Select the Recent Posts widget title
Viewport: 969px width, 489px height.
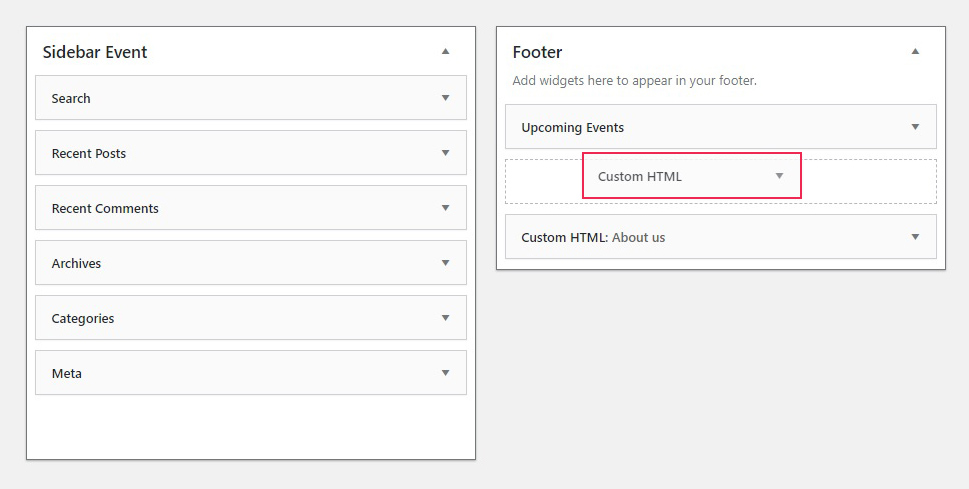point(89,153)
